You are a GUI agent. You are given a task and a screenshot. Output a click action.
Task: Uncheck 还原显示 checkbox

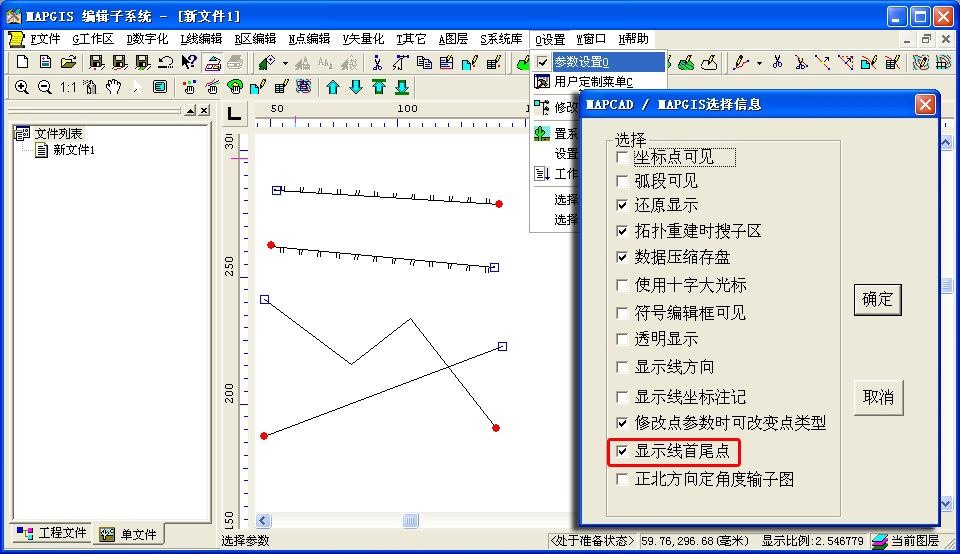click(622, 205)
